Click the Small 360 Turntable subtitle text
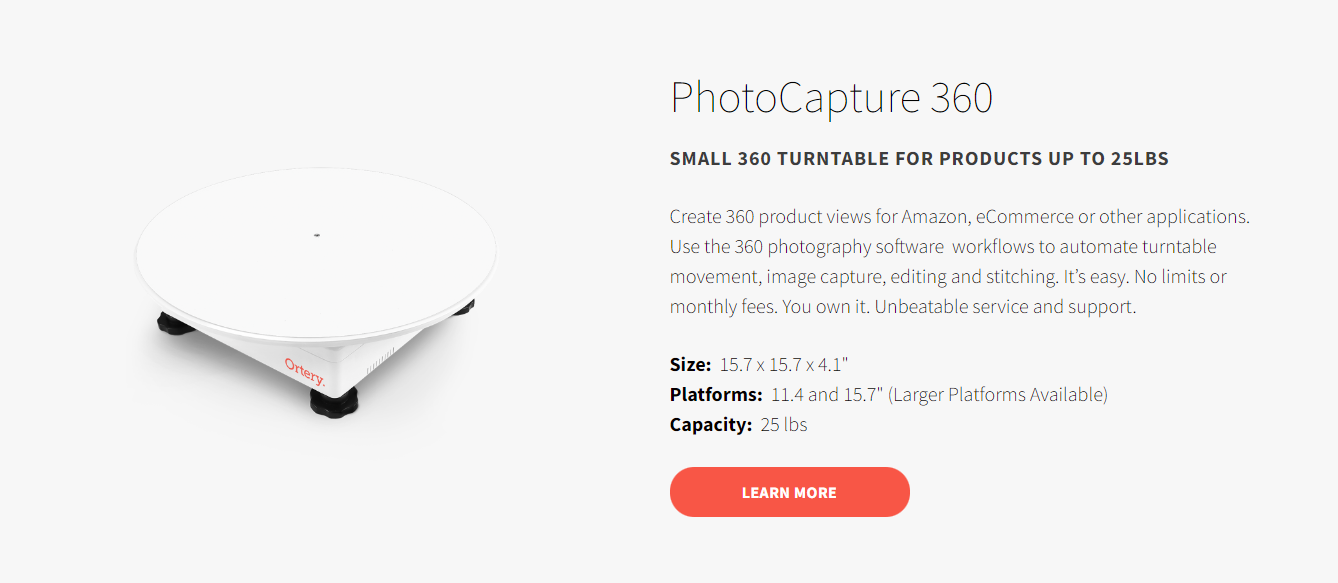1338x583 pixels. (x=919, y=158)
